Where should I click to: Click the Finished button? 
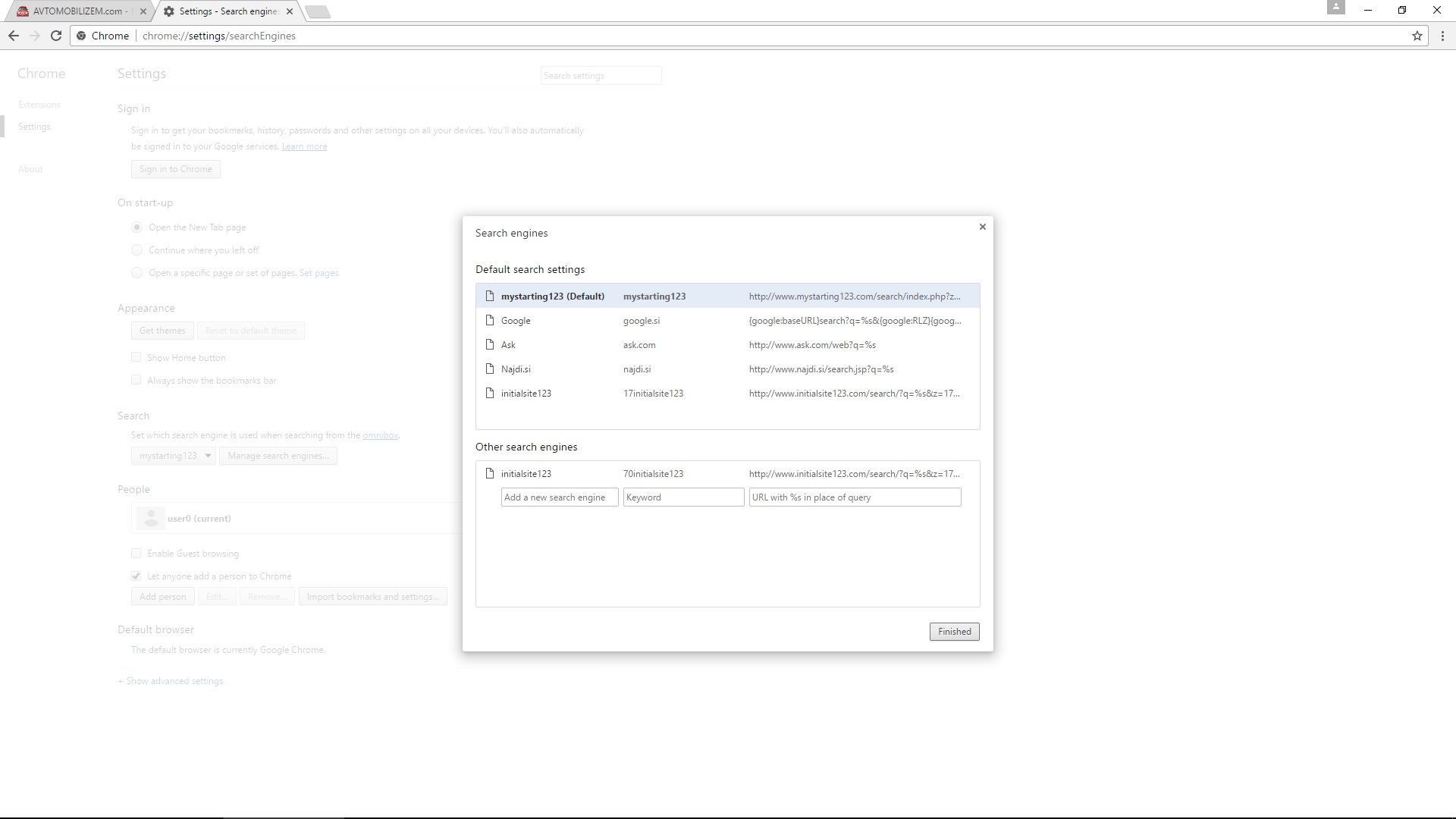point(954,632)
